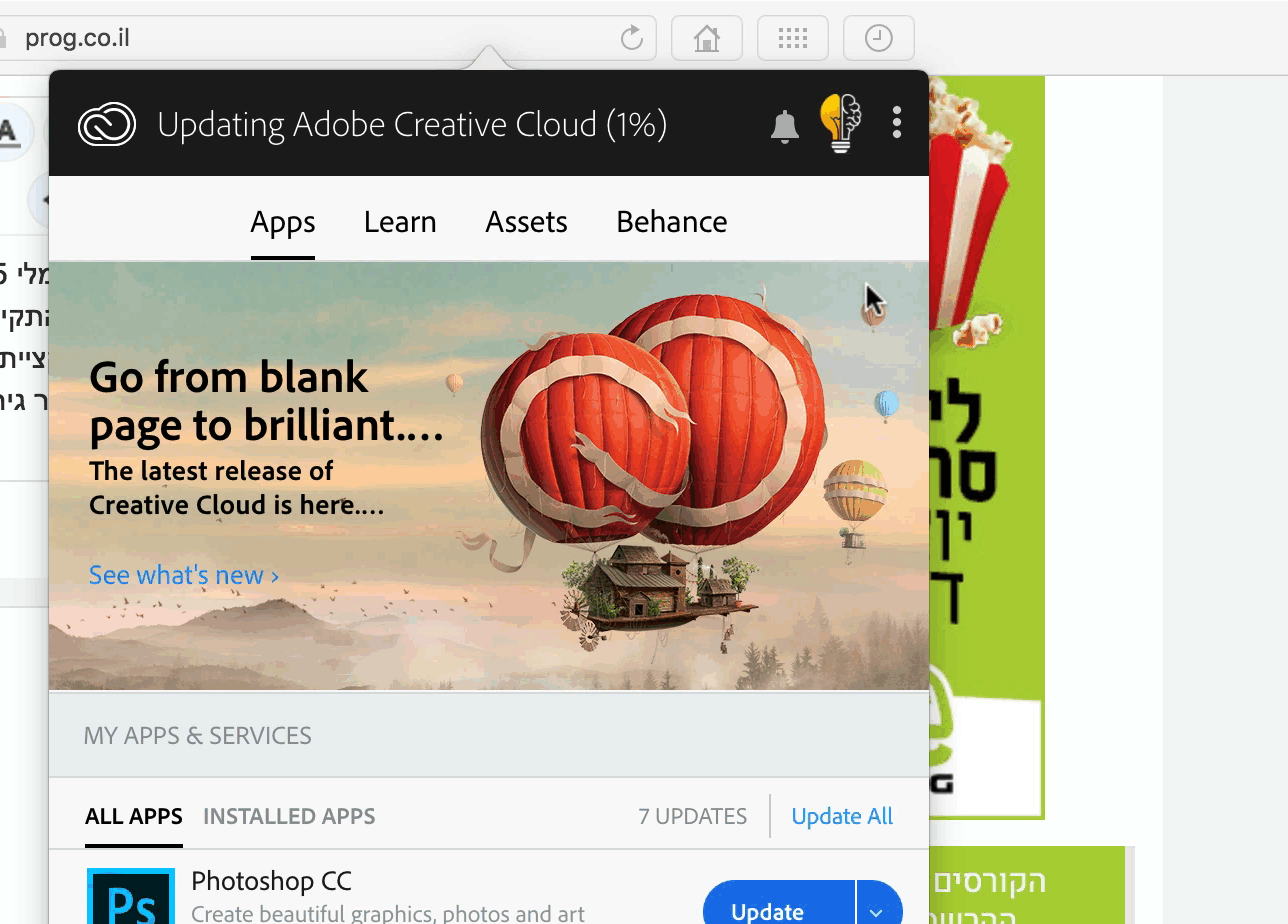The width and height of the screenshot is (1288, 924).
Task: Click the Update All link
Action: click(842, 817)
